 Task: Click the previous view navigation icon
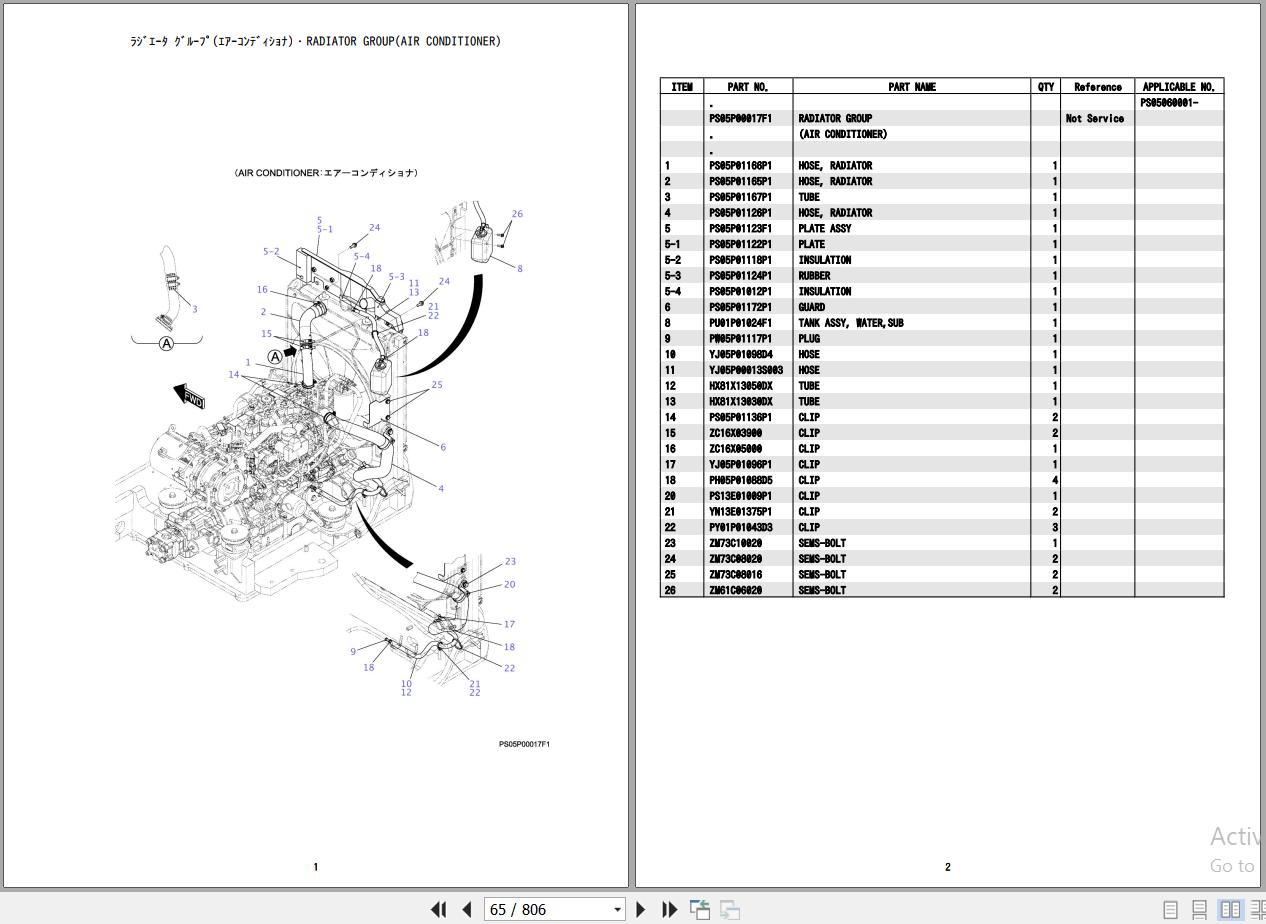coord(700,909)
